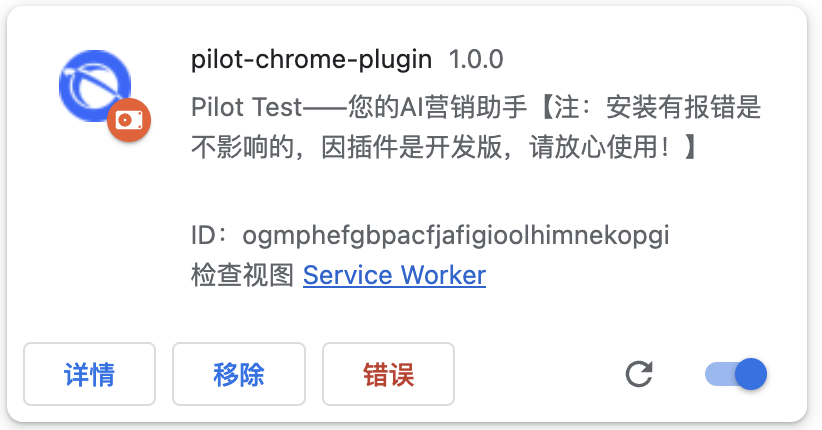Image resolution: width=822 pixels, height=430 pixels.
Task: Click the orange unpacked-extension badge icon
Action: click(x=129, y=120)
